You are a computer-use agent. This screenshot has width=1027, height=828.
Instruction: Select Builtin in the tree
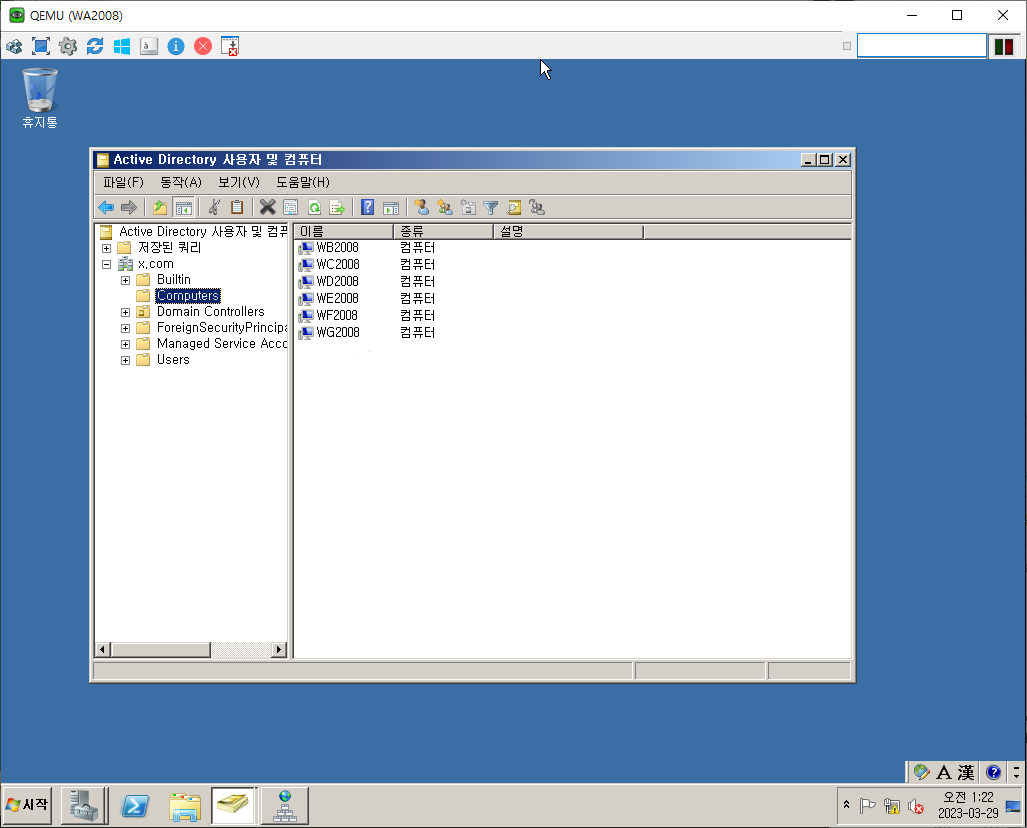click(x=174, y=280)
